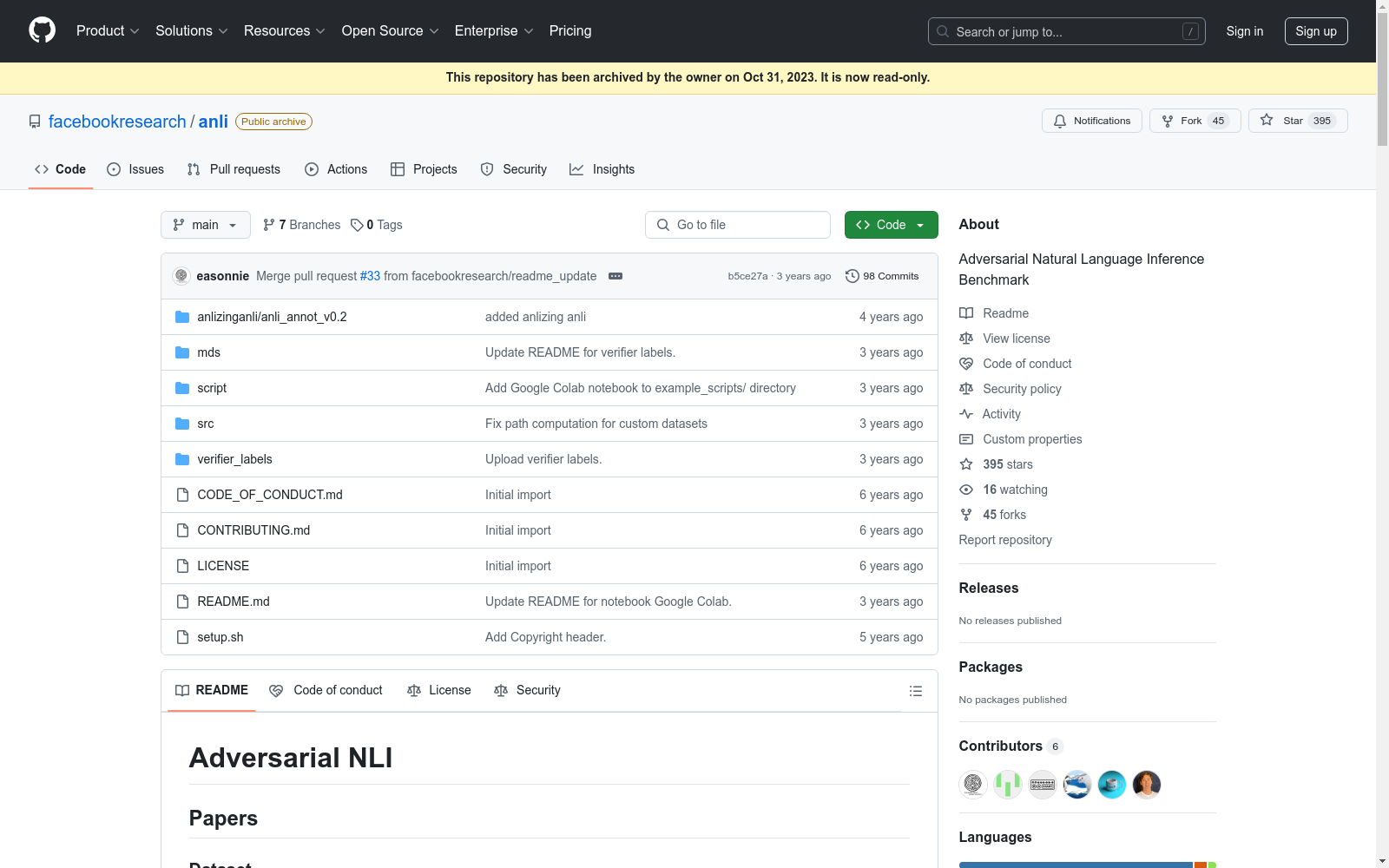Click the folder icon for mds

click(x=182, y=352)
